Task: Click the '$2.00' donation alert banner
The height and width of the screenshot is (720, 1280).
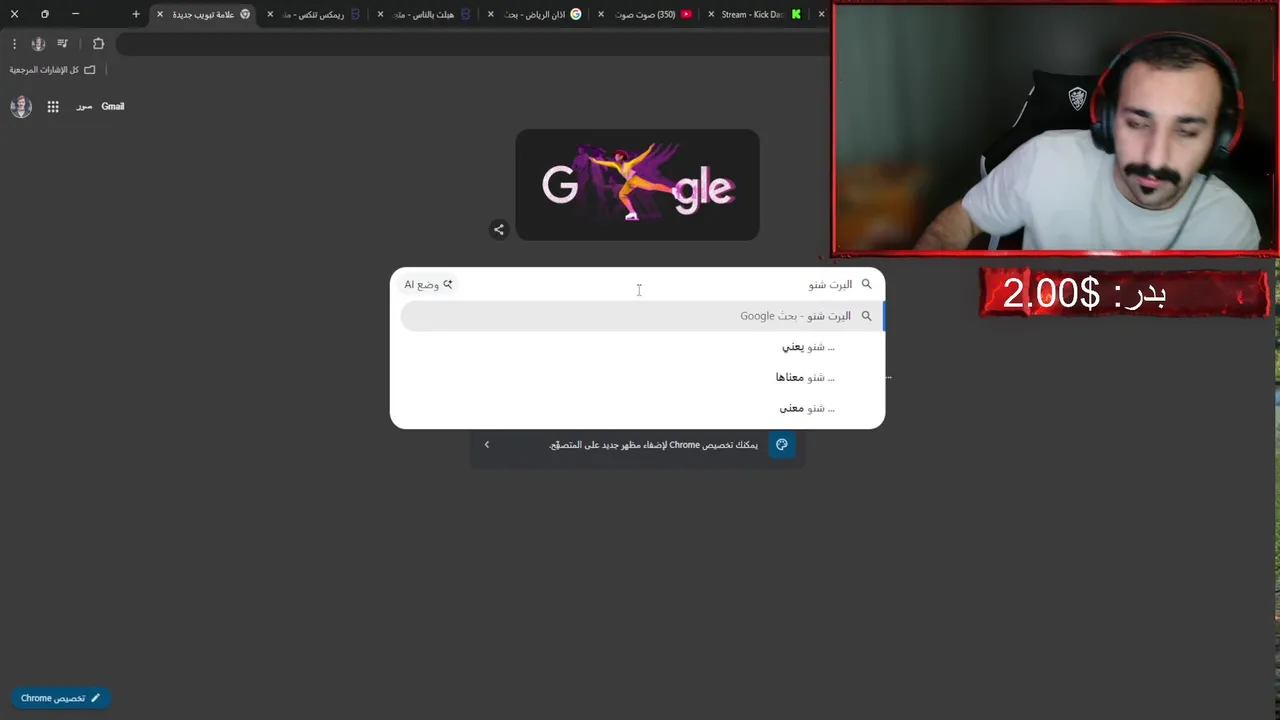Action: click(x=1125, y=293)
